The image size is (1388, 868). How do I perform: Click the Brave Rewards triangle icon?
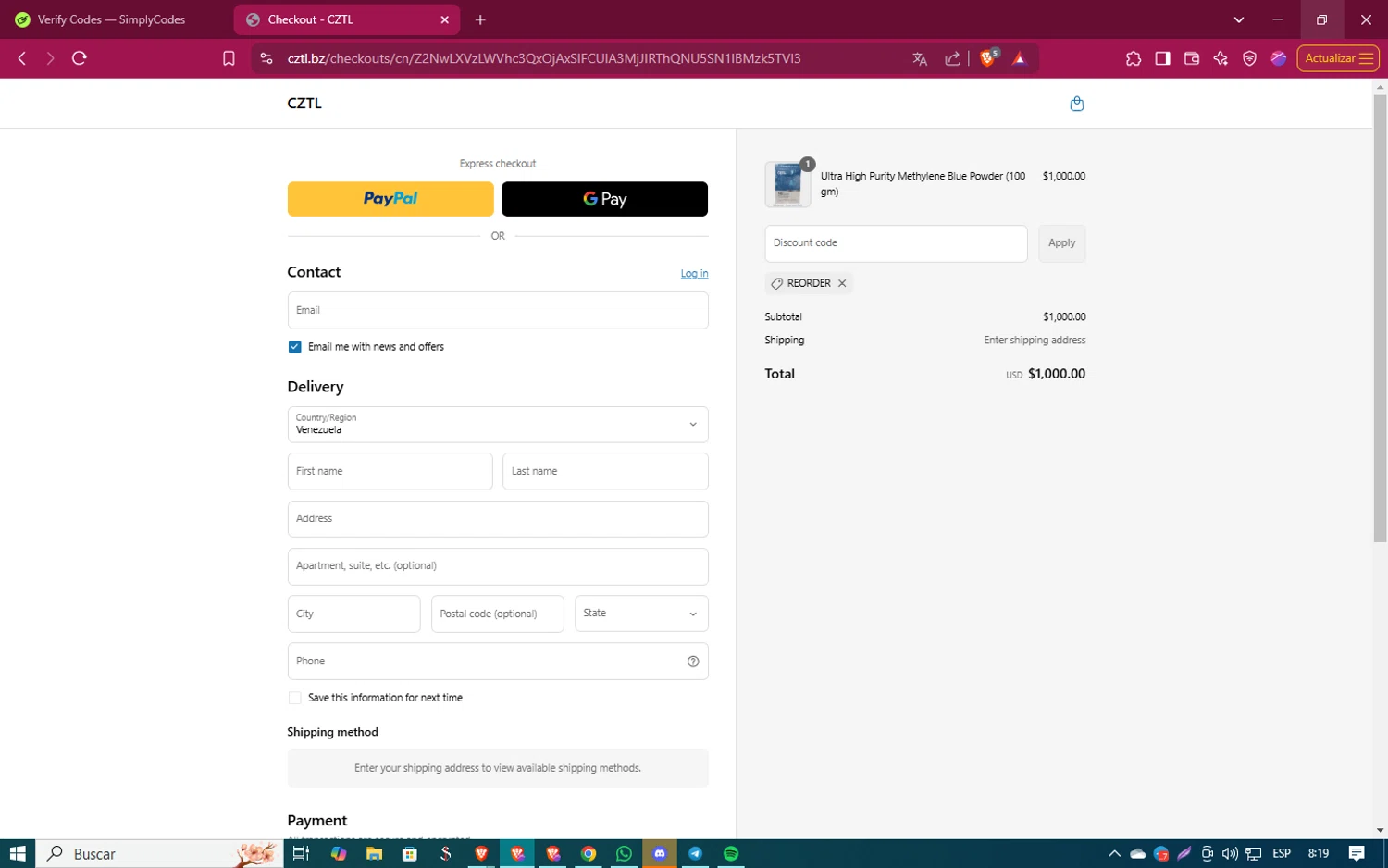[1020, 58]
